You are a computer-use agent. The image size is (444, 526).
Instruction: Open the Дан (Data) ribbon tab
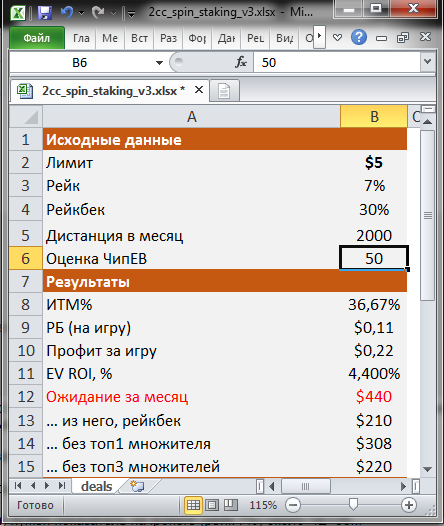[x=226, y=38]
